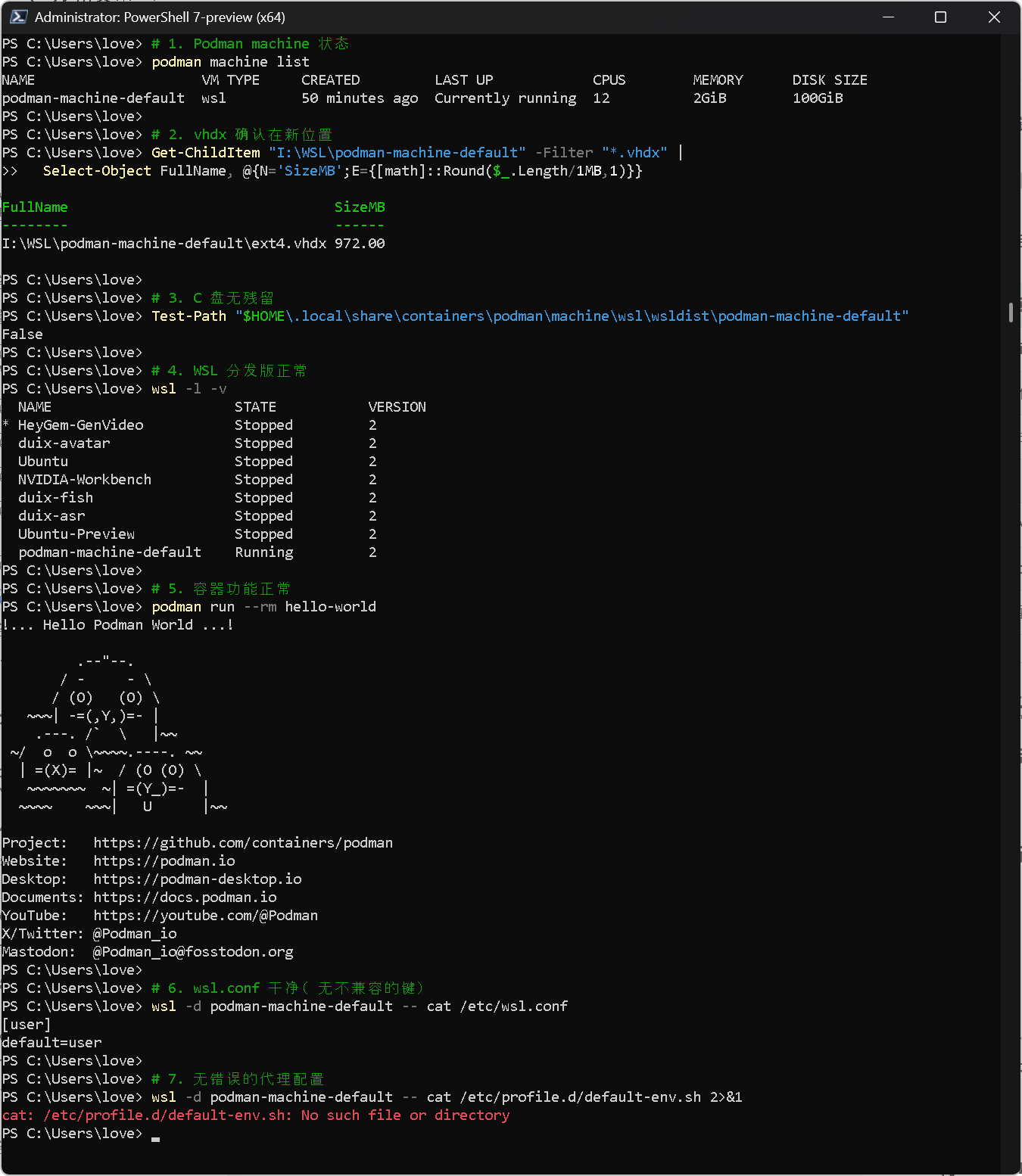The width and height of the screenshot is (1022, 1176).
Task: Click the 'Administrator: PowerShell 7-preview (x64)' title text
Action: pos(160,17)
